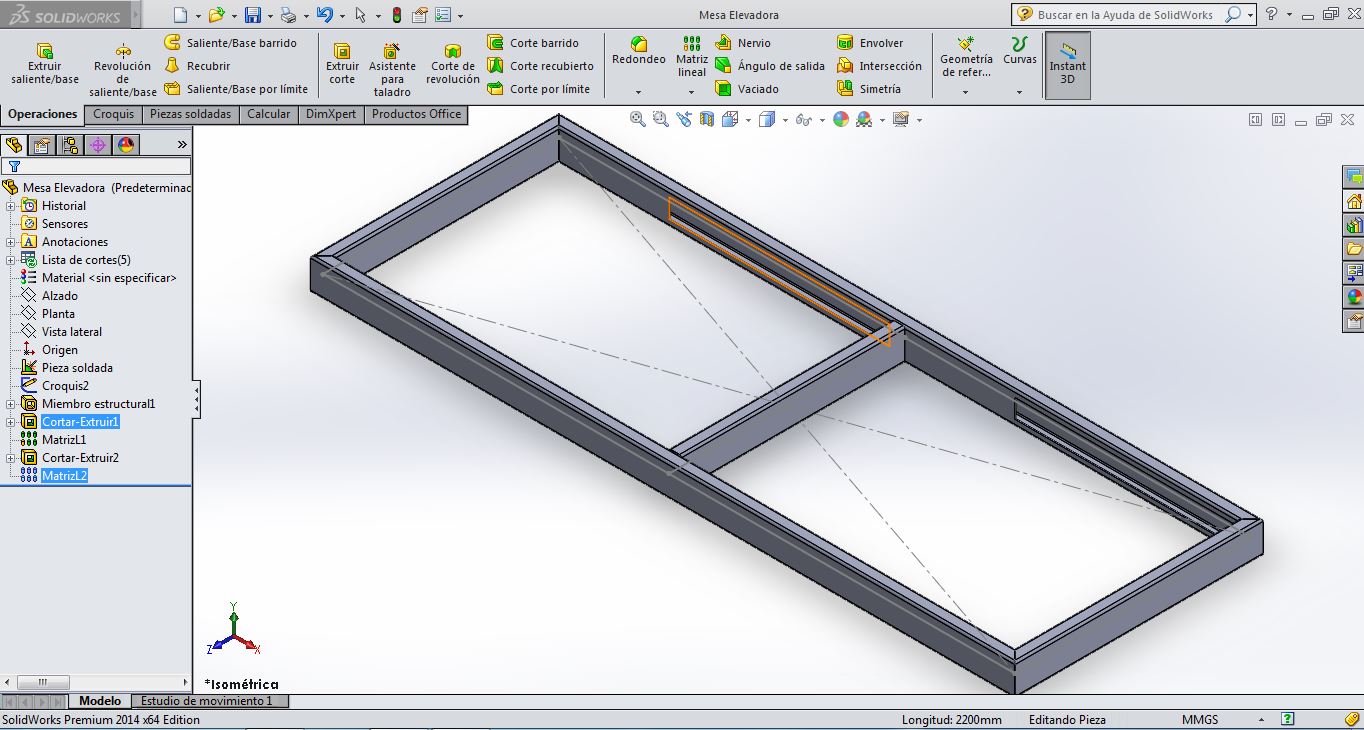The height and width of the screenshot is (730, 1364).
Task: Open Redondeo dropdown arrow
Action: pos(639,92)
